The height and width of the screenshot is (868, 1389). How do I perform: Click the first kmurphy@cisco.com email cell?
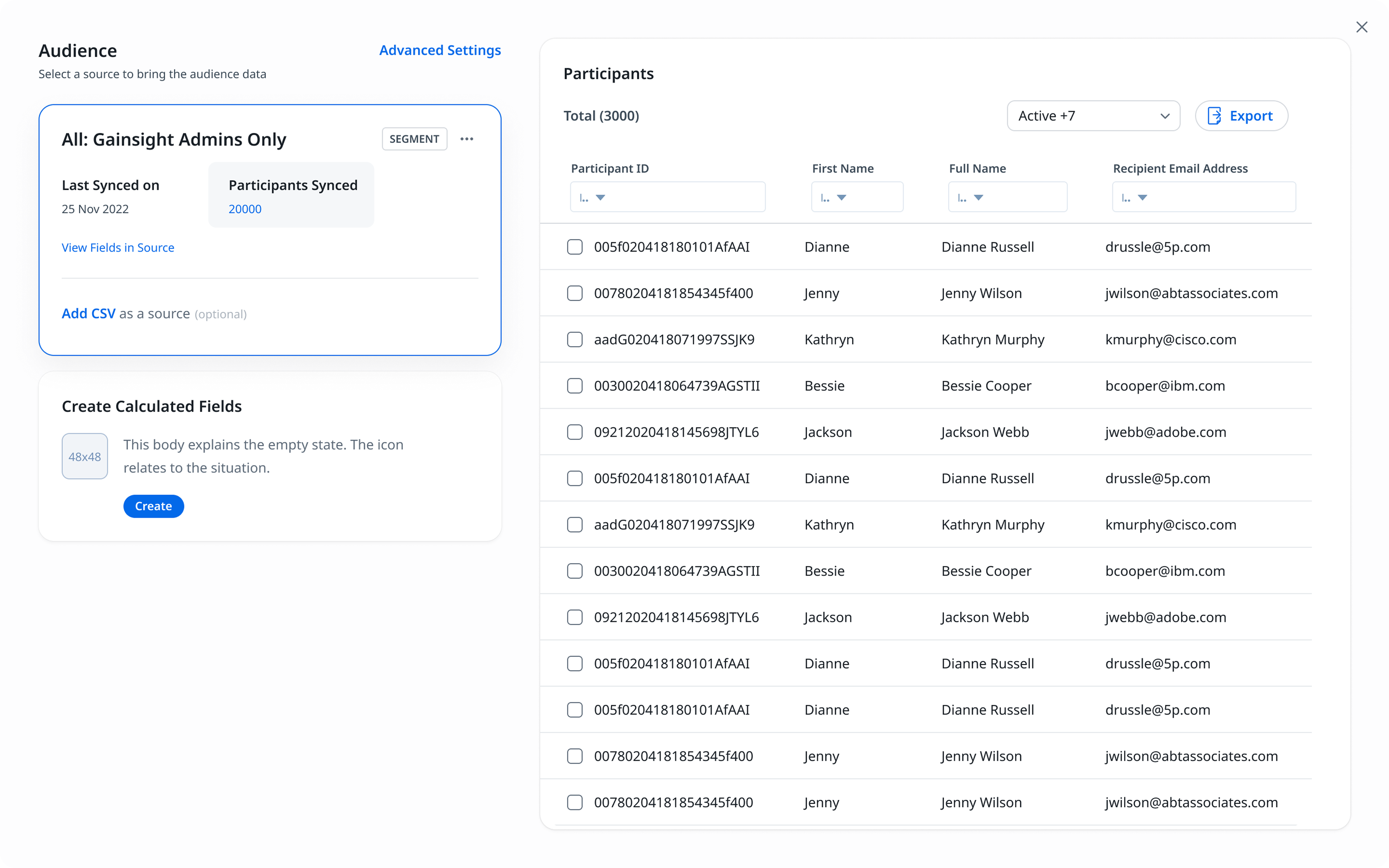[1171, 339]
